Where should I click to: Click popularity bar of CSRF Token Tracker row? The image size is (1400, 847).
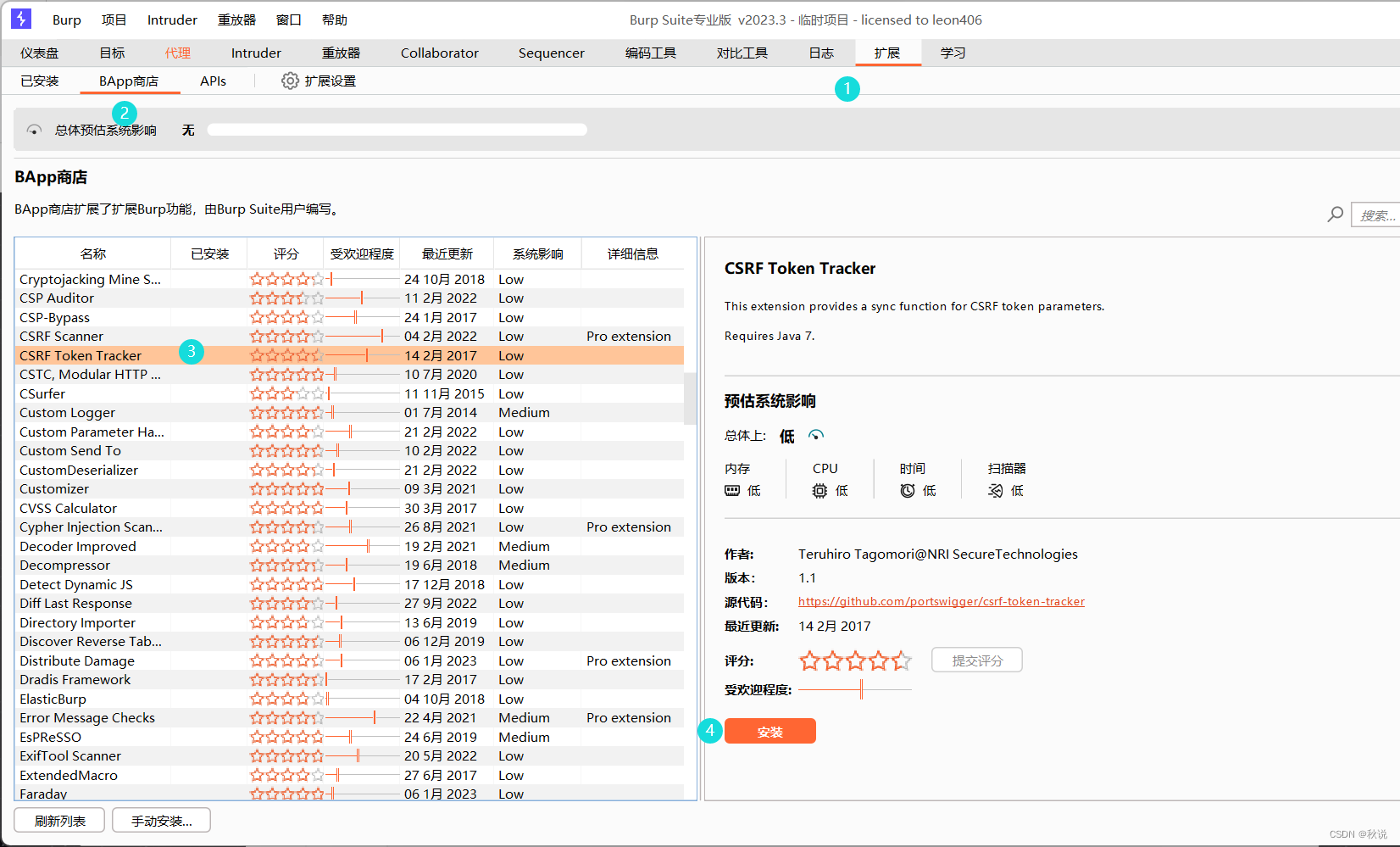pos(362,355)
